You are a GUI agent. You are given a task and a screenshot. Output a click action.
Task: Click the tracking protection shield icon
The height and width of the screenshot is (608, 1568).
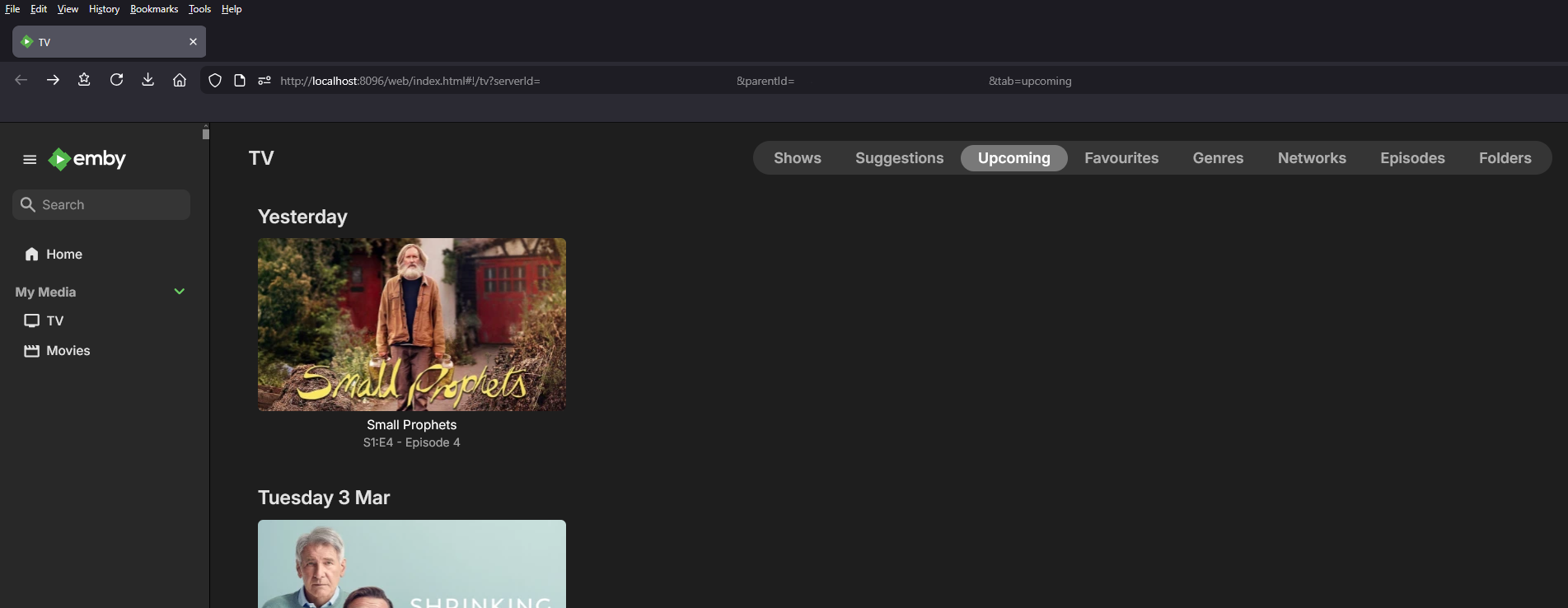point(215,81)
